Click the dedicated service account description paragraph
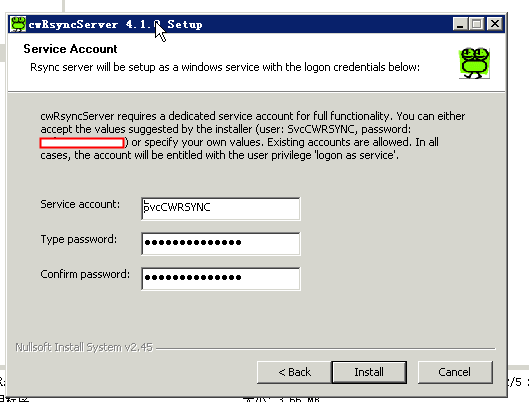This screenshot has width=529, height=402. coord(253,136)
